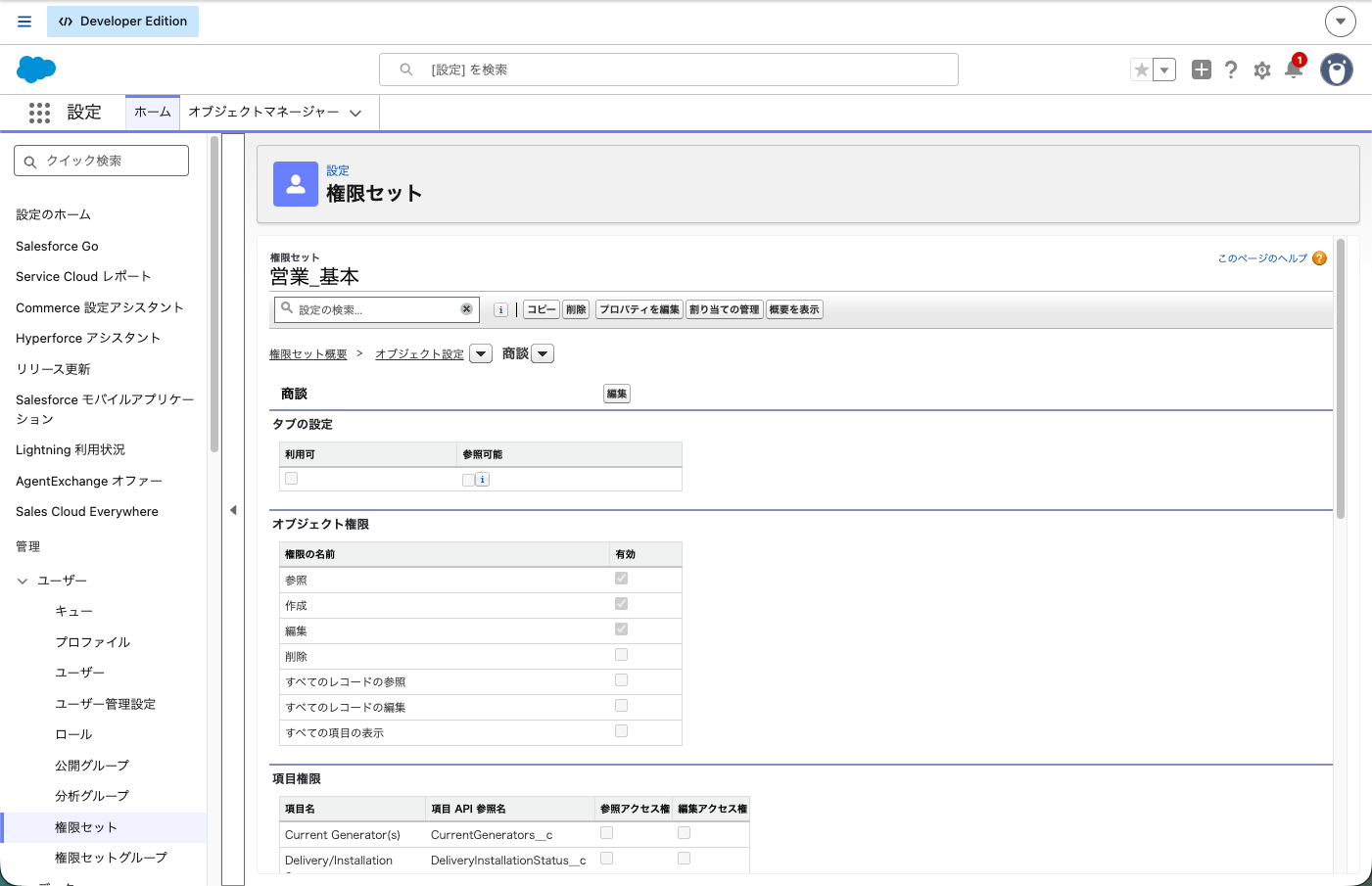Screen dimensions: 1372x886
Task: Open the setup gear menu
Action: [1262, 70]
